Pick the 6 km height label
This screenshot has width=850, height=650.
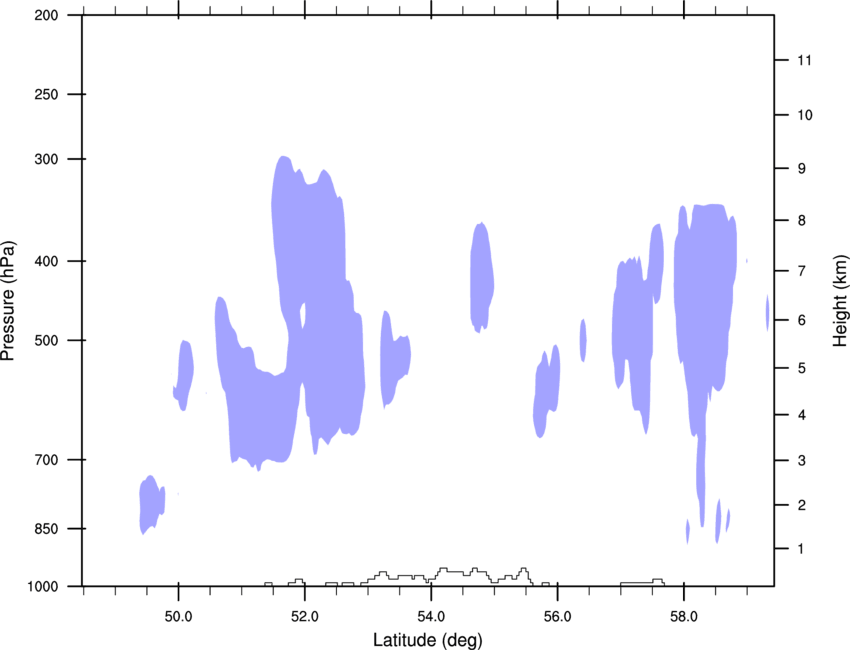802,320
